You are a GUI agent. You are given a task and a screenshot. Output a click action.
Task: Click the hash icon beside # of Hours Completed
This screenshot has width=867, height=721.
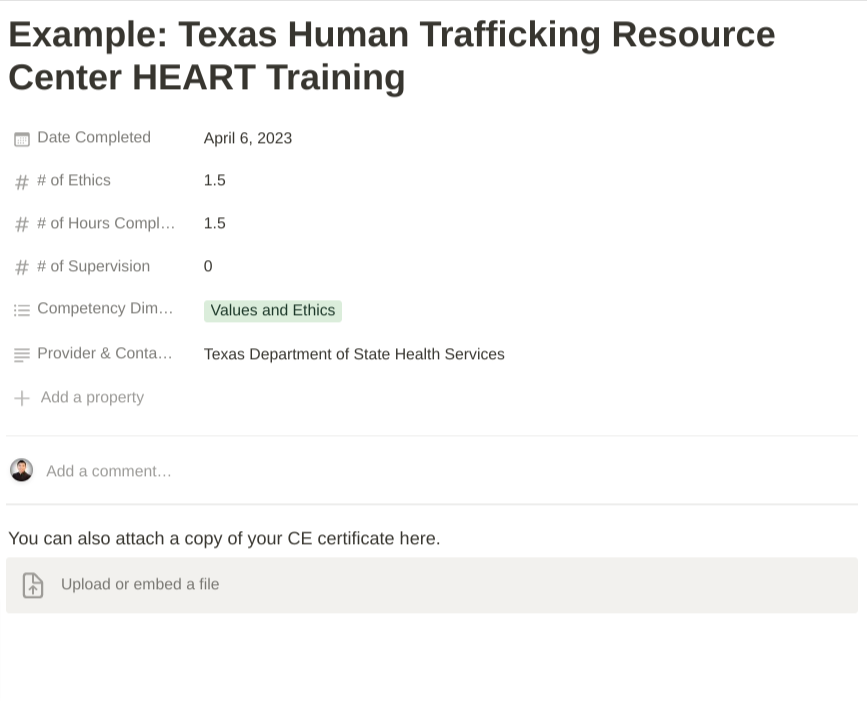tap(22, 225)
